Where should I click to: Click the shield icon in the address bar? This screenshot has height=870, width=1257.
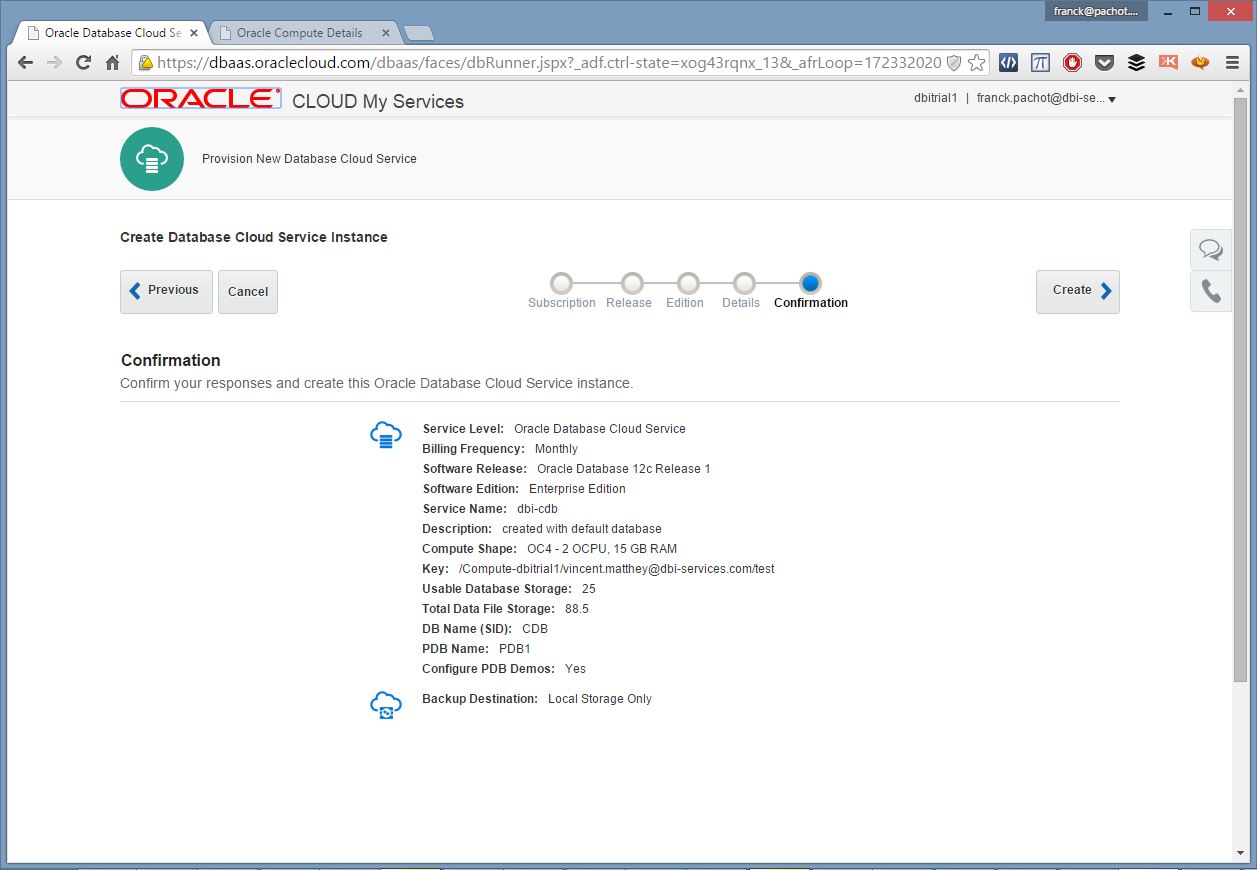954,62
